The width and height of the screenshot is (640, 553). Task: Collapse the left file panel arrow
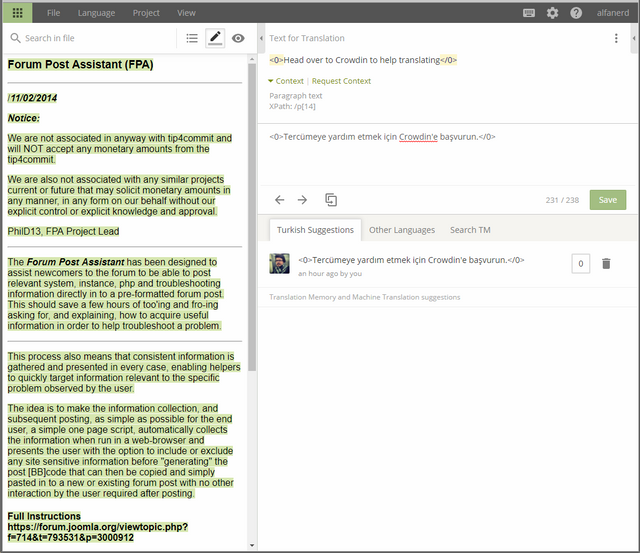coord(261,38)
